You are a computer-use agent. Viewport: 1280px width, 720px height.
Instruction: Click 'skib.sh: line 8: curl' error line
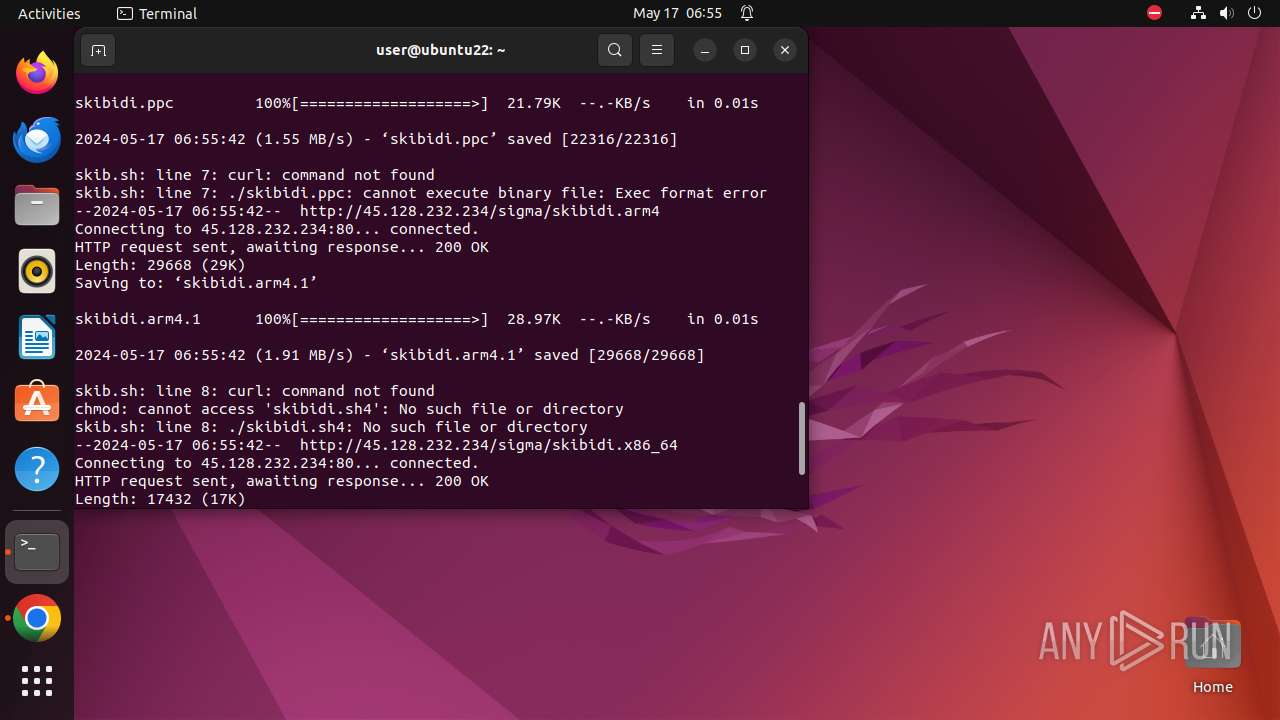coord(255,391)
